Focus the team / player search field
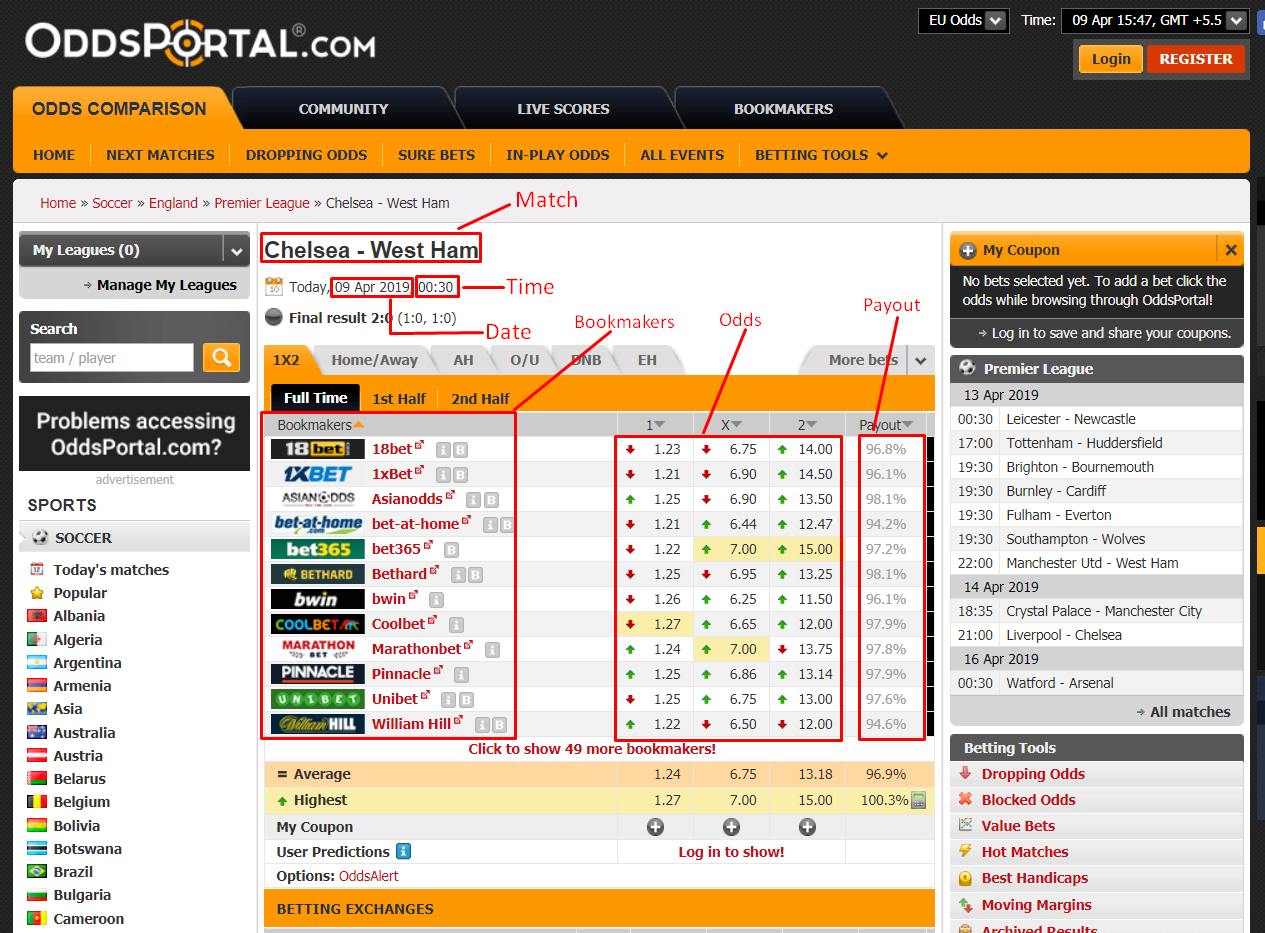Image resolution: width=1265 pixels, height=933 pixels. click(x=111, y=358)
